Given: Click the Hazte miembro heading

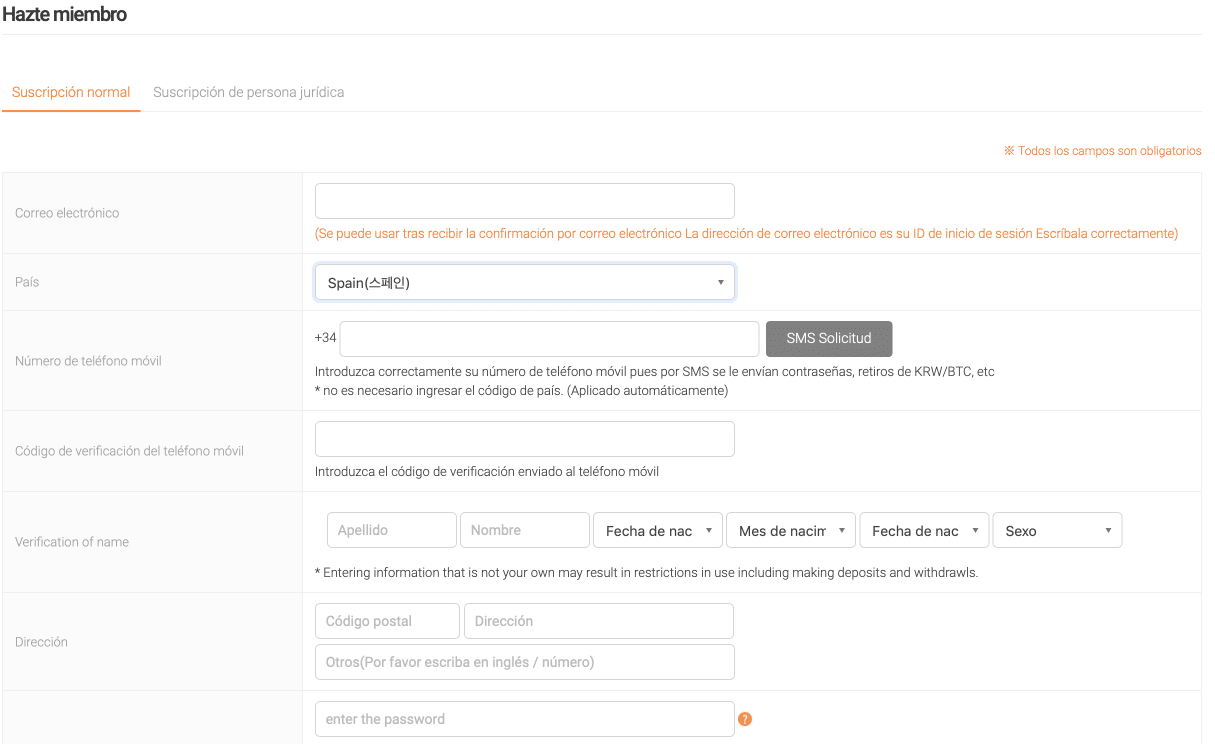Looking at the screenshot, I should click(x=65, y=15).
